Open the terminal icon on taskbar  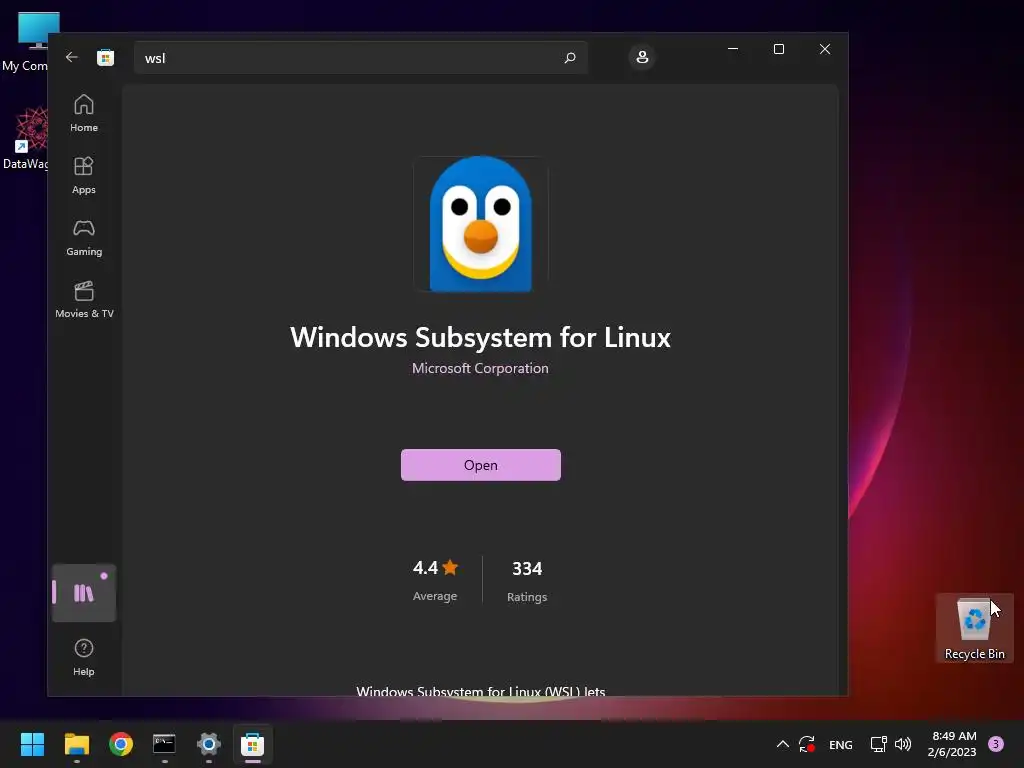tap(165, 744)
